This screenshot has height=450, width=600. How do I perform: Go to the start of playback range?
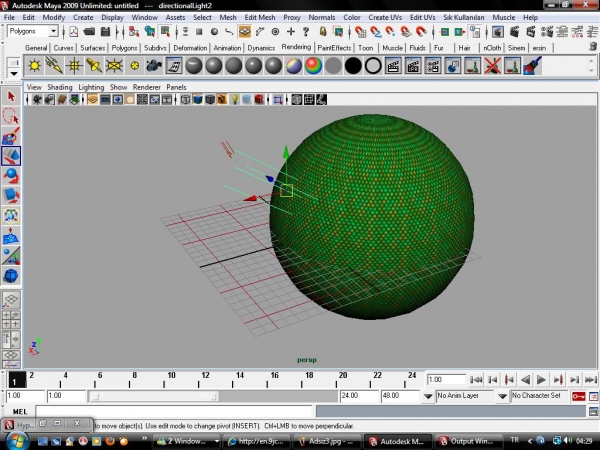click(x=476, y=380)
